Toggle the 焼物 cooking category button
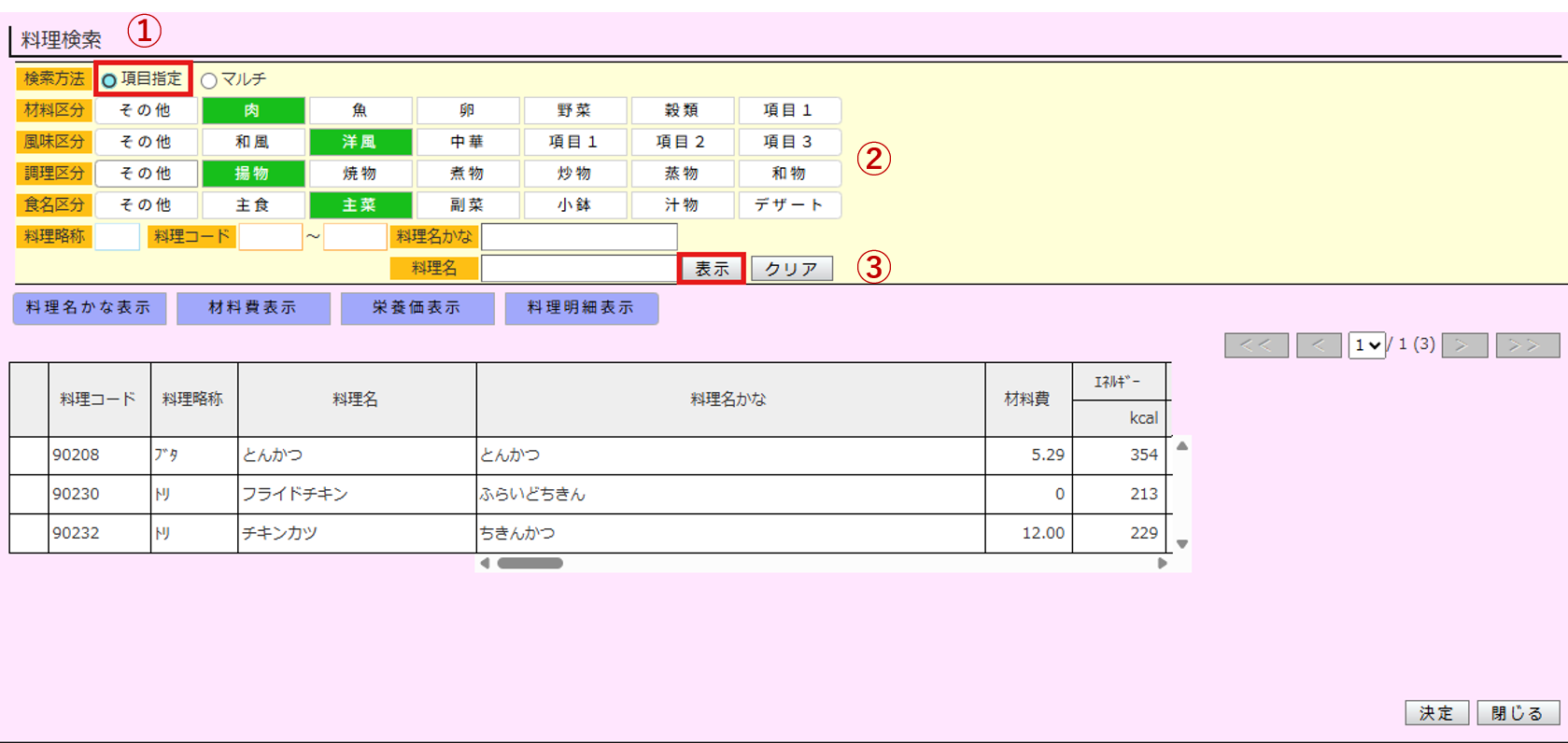1568x743 pixels. (x=360, y=174)
